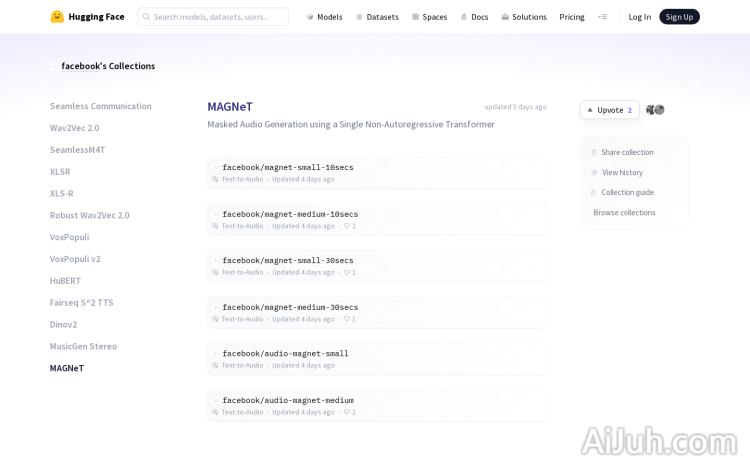Click the like heart on magnet-small-30secs
This screenshot has width=750, height=468.
(x=347, y=272)
